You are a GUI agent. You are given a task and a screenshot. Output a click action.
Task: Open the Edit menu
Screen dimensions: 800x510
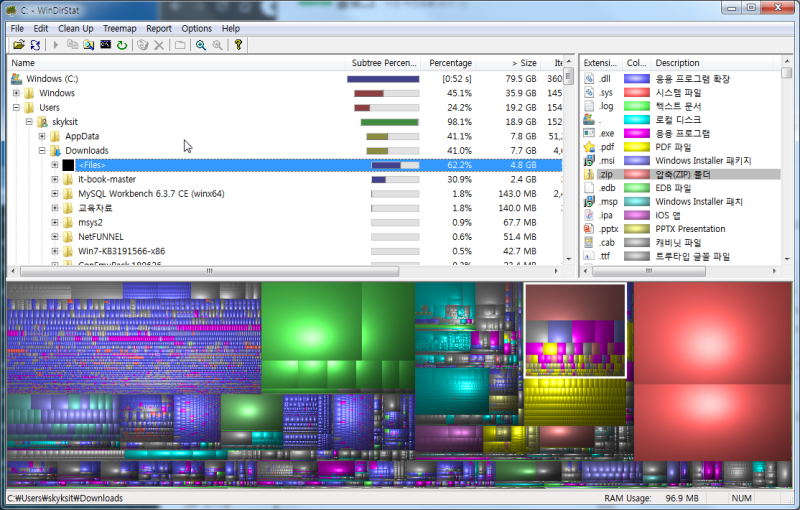(41, 29)
